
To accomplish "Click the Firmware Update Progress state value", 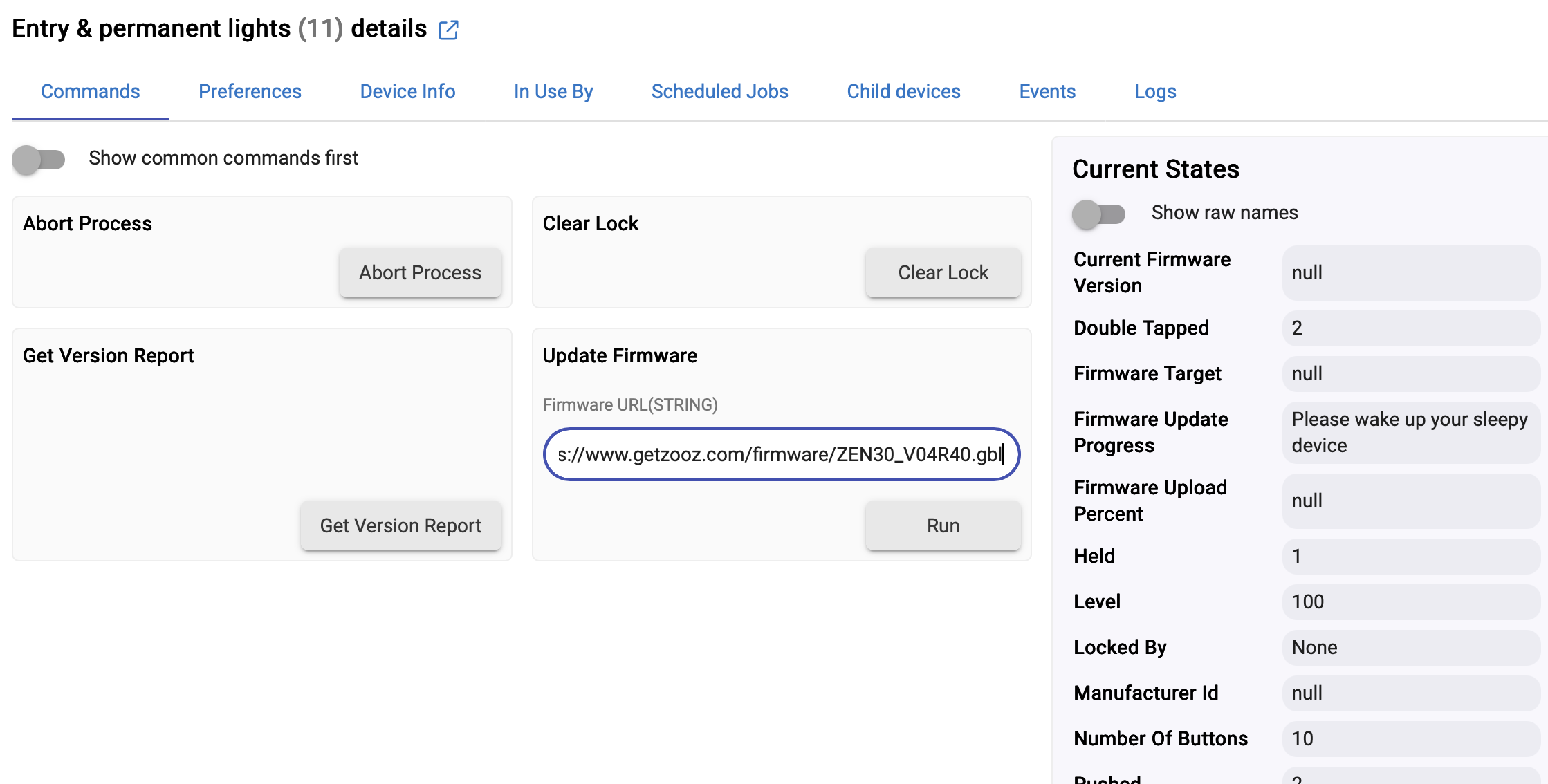I will pyautogui.click(x=1409, y=433).
